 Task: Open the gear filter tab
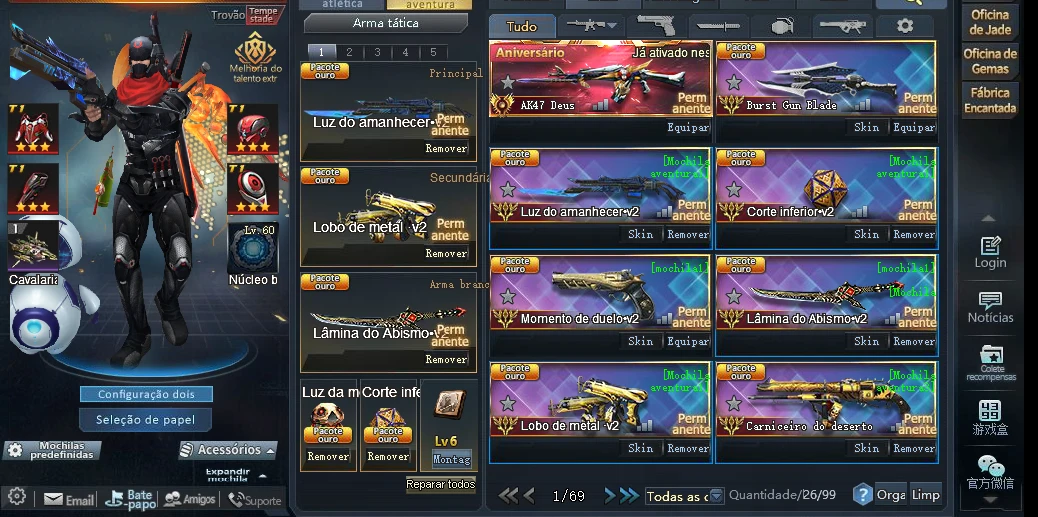905,26
